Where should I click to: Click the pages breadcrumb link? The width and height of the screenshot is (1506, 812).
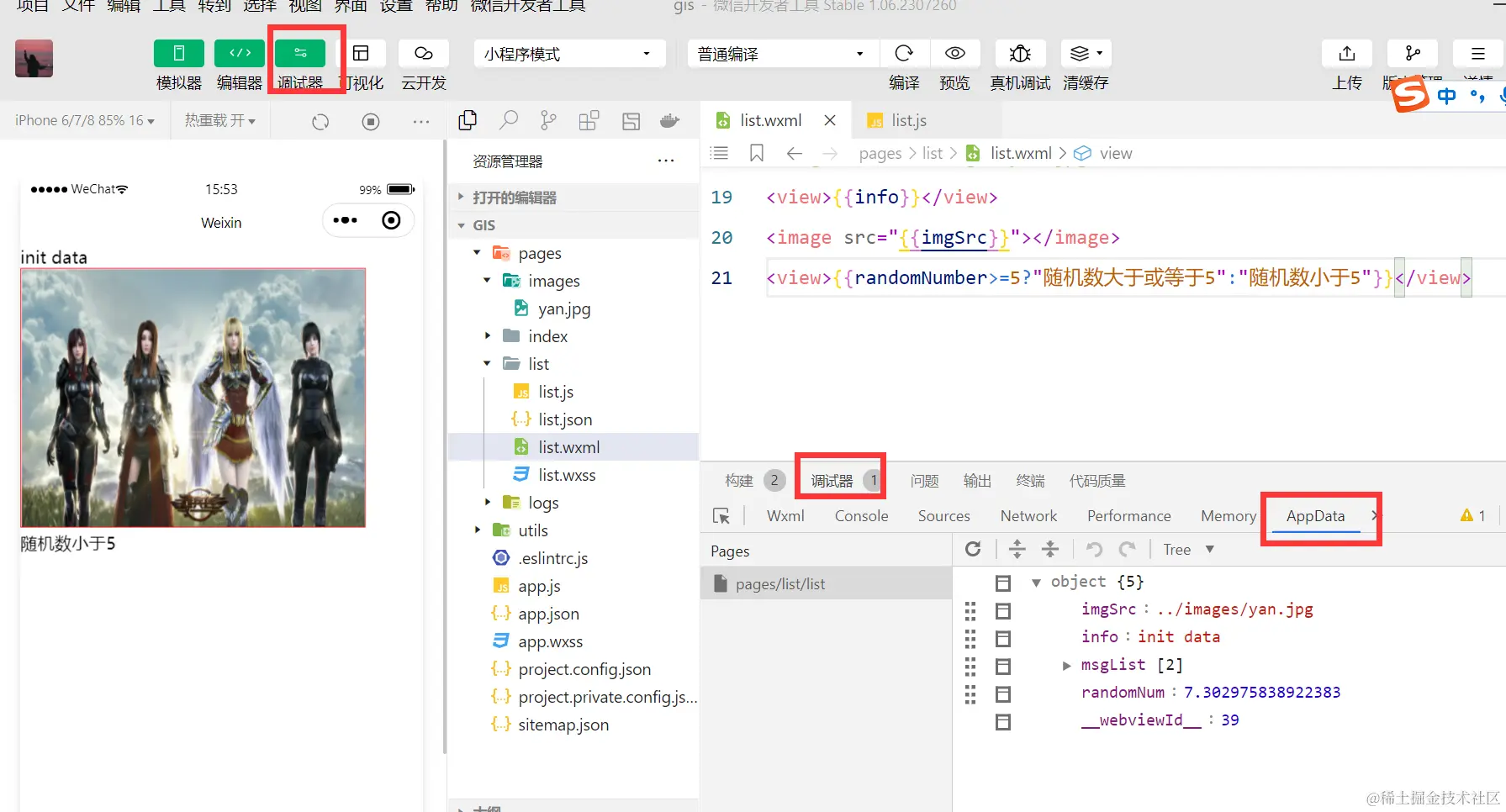point(880,153)
